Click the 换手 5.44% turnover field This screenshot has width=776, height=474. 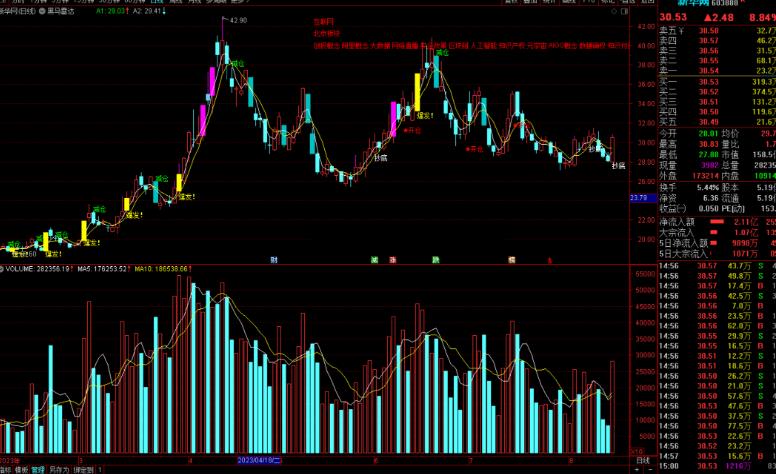point(688,188)
